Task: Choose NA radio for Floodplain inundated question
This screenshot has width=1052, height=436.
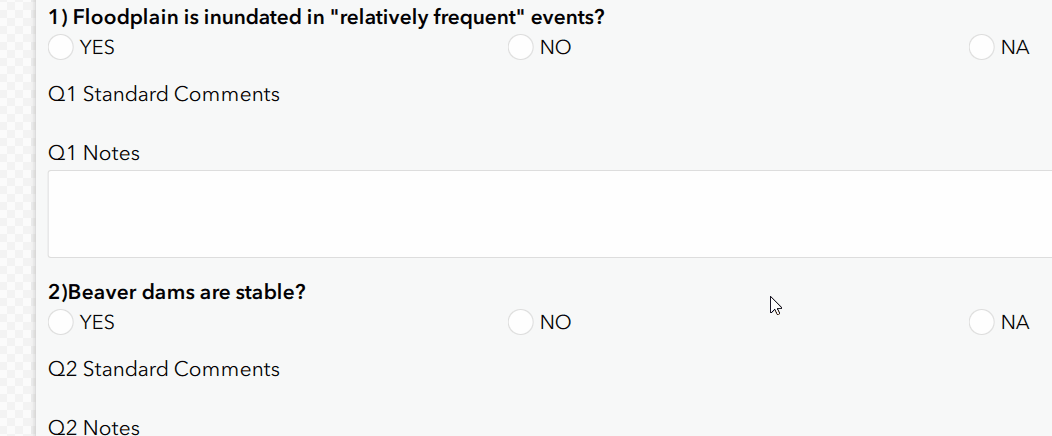Action: 981,47
